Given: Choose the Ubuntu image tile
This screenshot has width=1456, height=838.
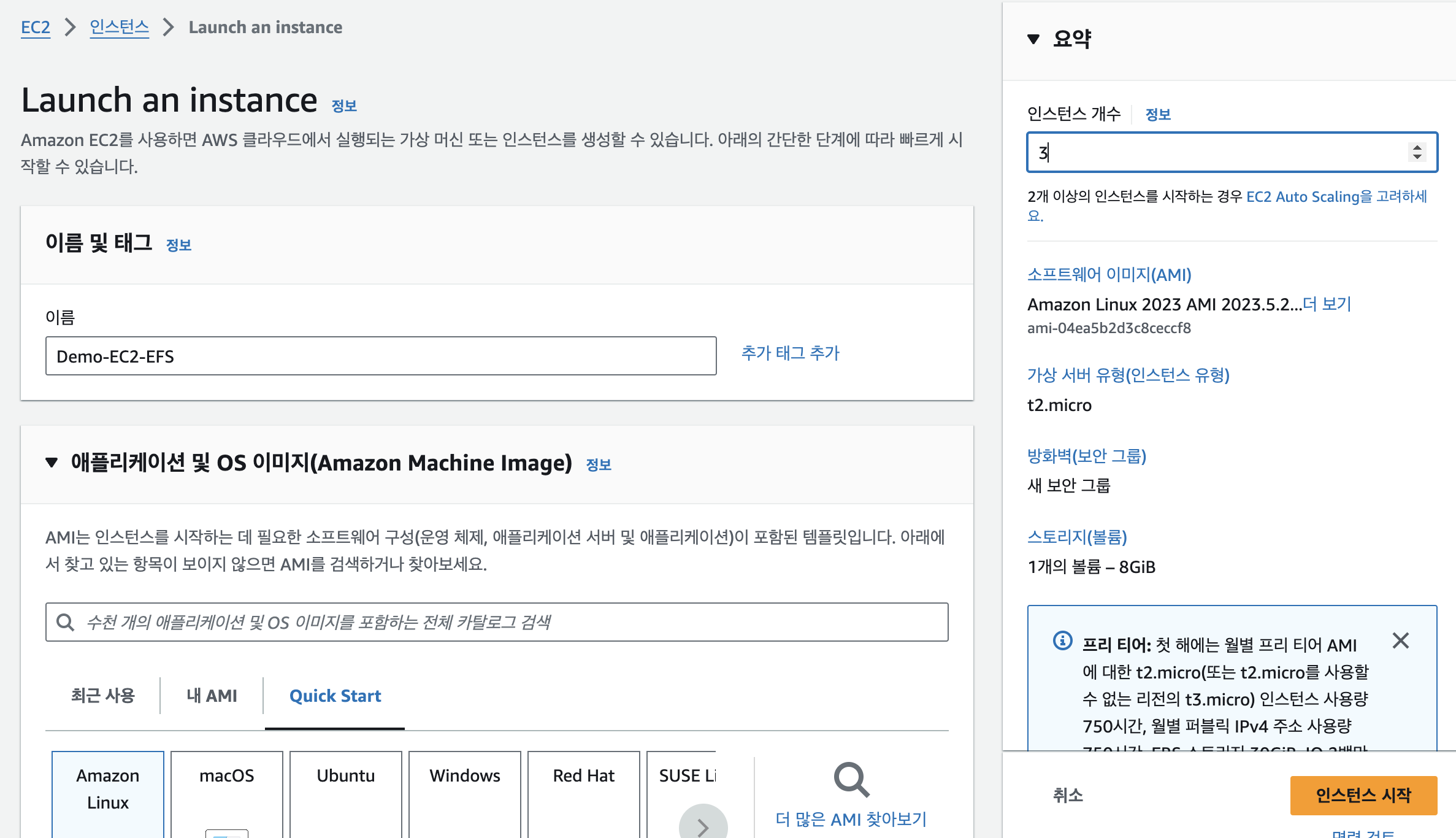Looking at the screenshot, I should [x=345, y=790].
